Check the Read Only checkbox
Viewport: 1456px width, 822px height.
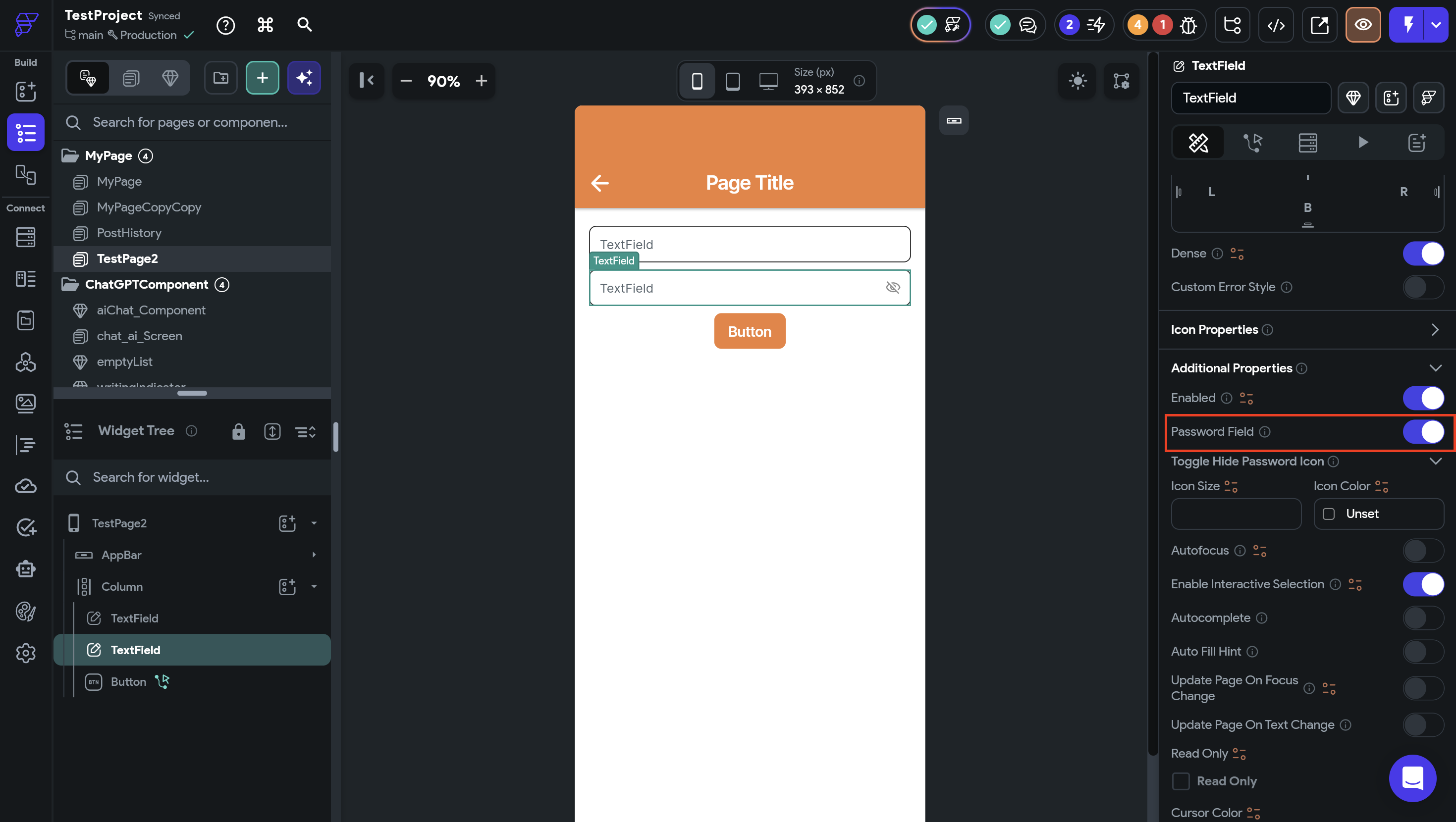point(1181,781)
